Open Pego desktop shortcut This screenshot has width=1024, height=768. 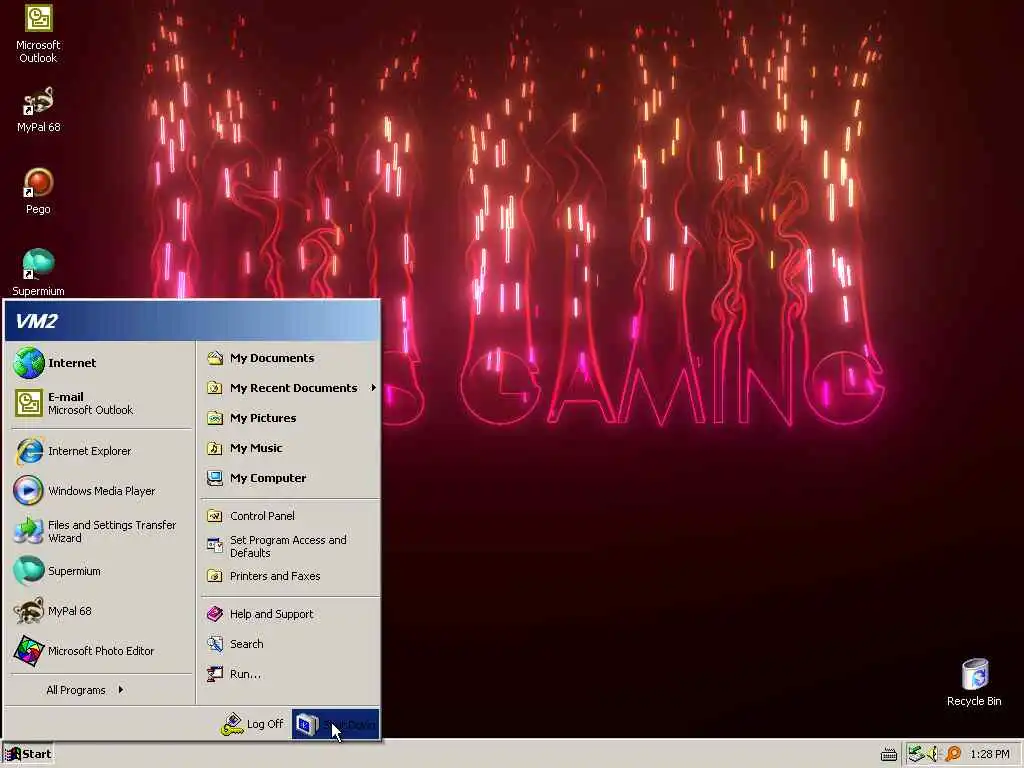click(38, 191)
